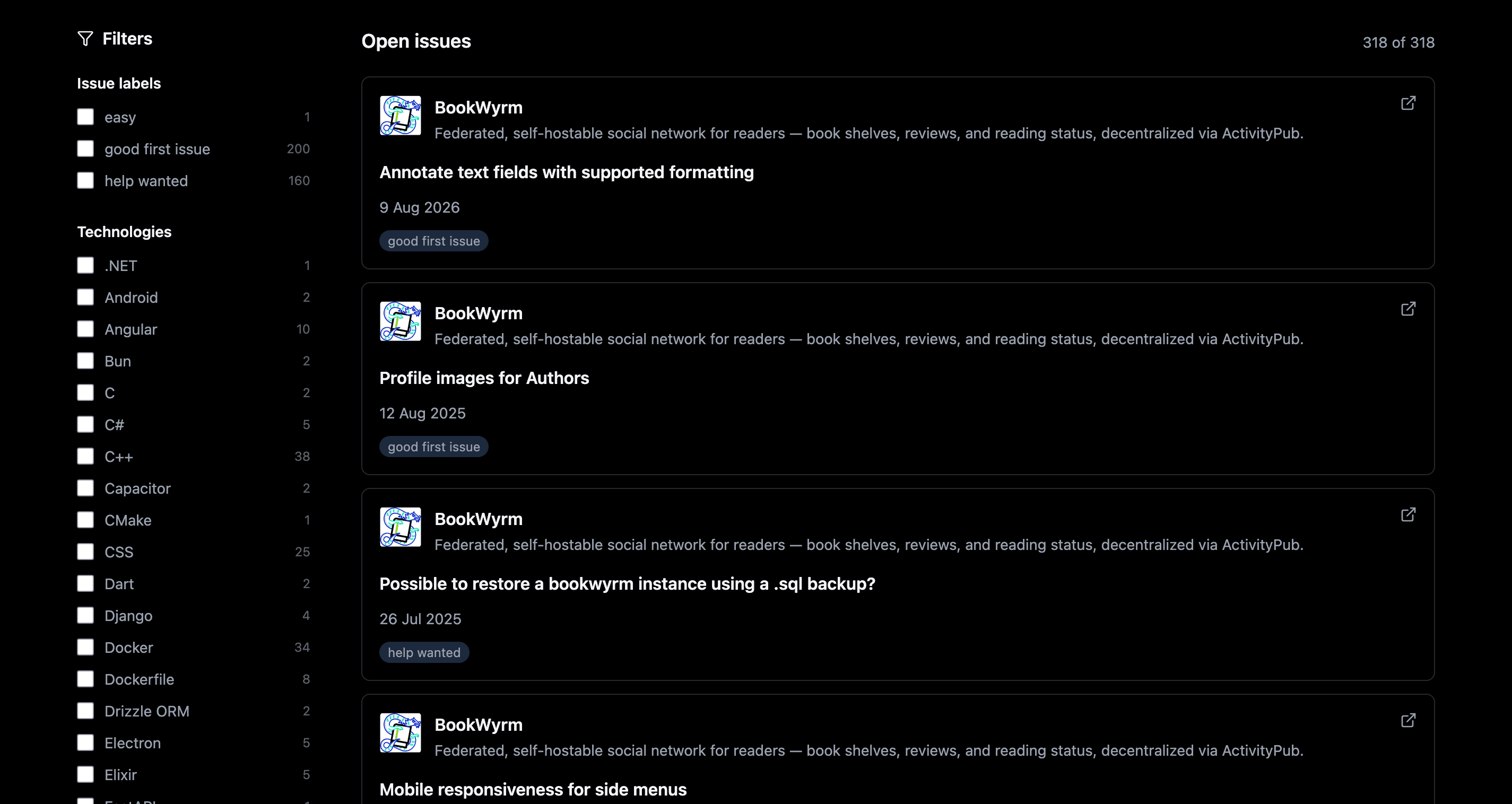Select the C technology checkbox
1512x804 pixels.
(86, 392)
